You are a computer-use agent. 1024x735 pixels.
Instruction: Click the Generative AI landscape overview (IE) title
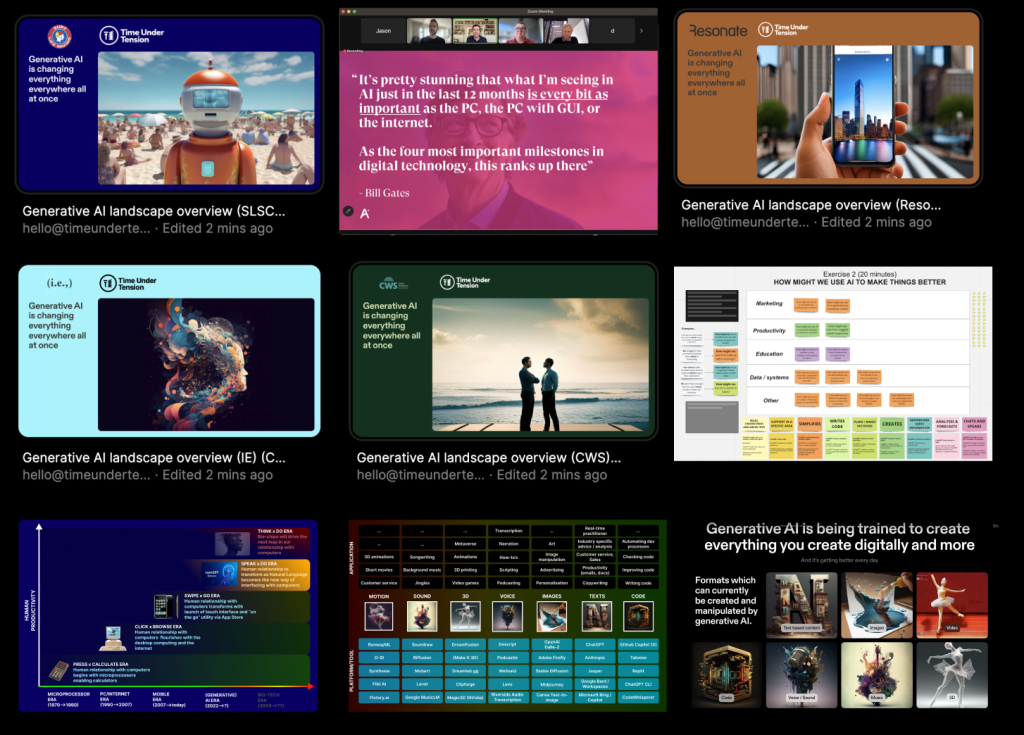153,458
